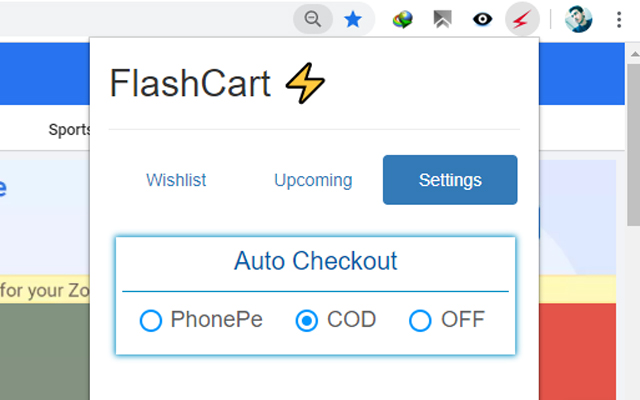Select COD auto checkout option
Viewport: 640px width, 400px height.
click(x=308, y=320)
